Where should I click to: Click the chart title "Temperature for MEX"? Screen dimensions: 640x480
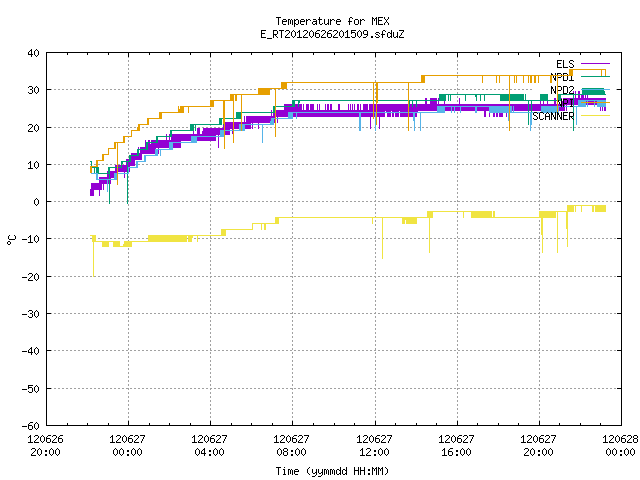[332, 21]
